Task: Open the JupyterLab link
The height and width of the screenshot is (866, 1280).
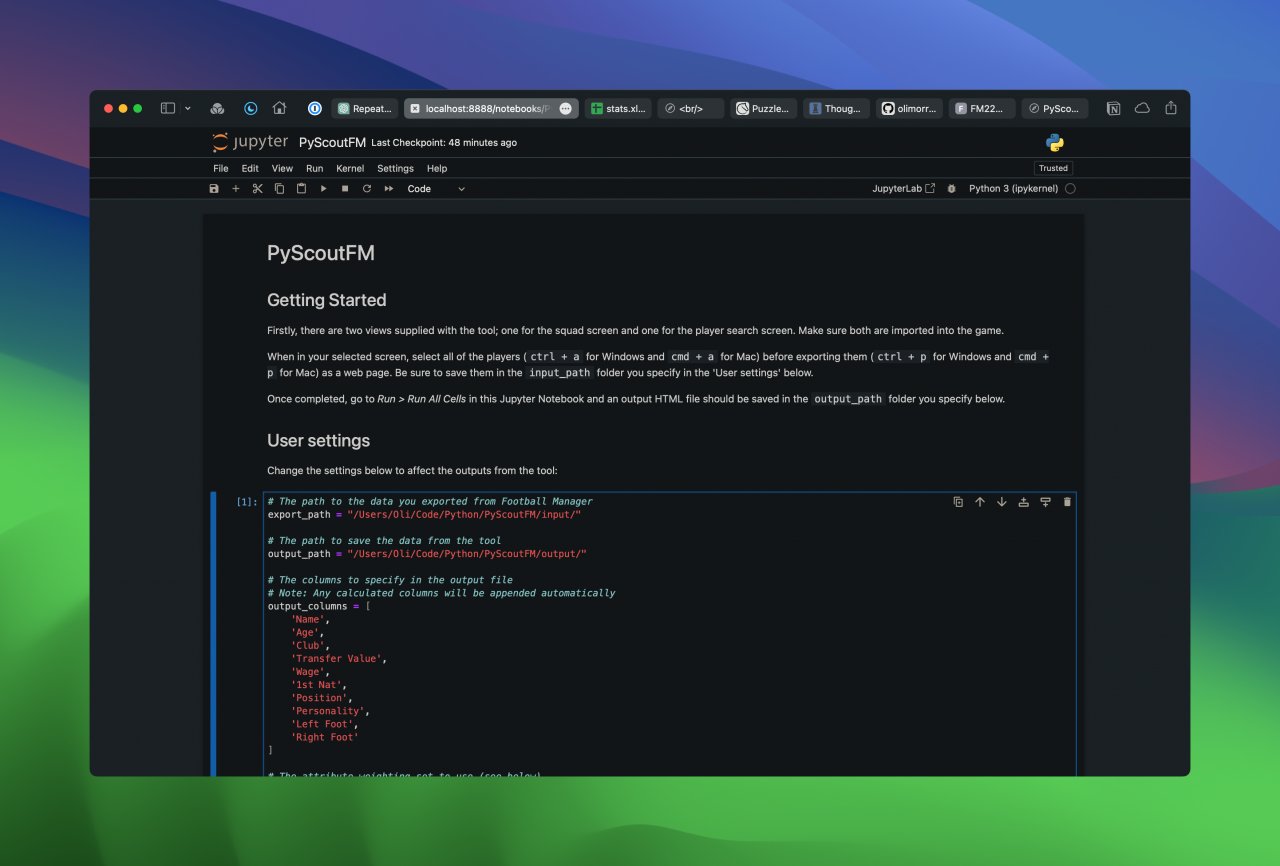Action: pyautogui.click(x=903, y=189)
